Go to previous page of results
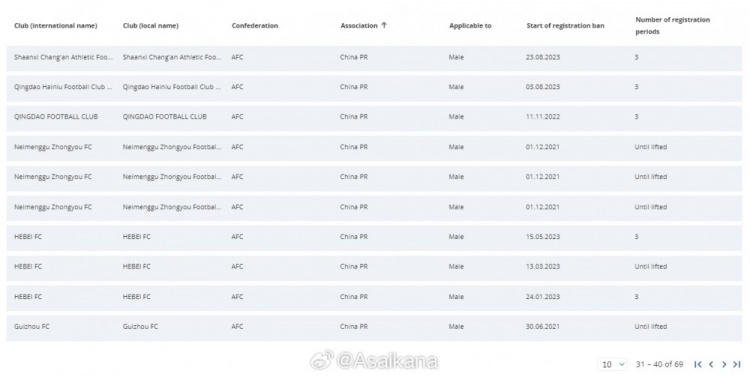The width and height of the screenshot is (750, 377). coord(711,365)
